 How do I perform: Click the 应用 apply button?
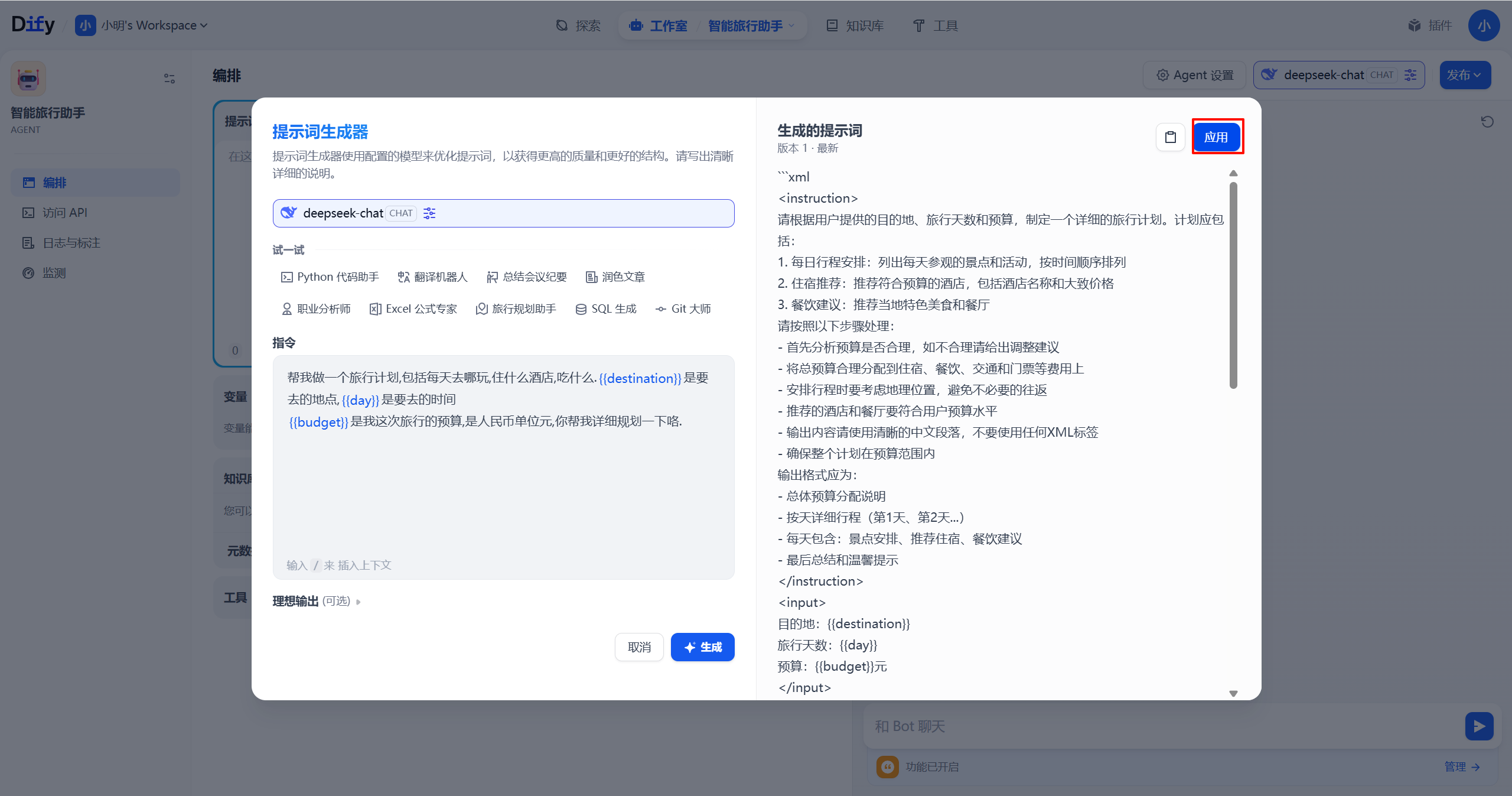1216,137
